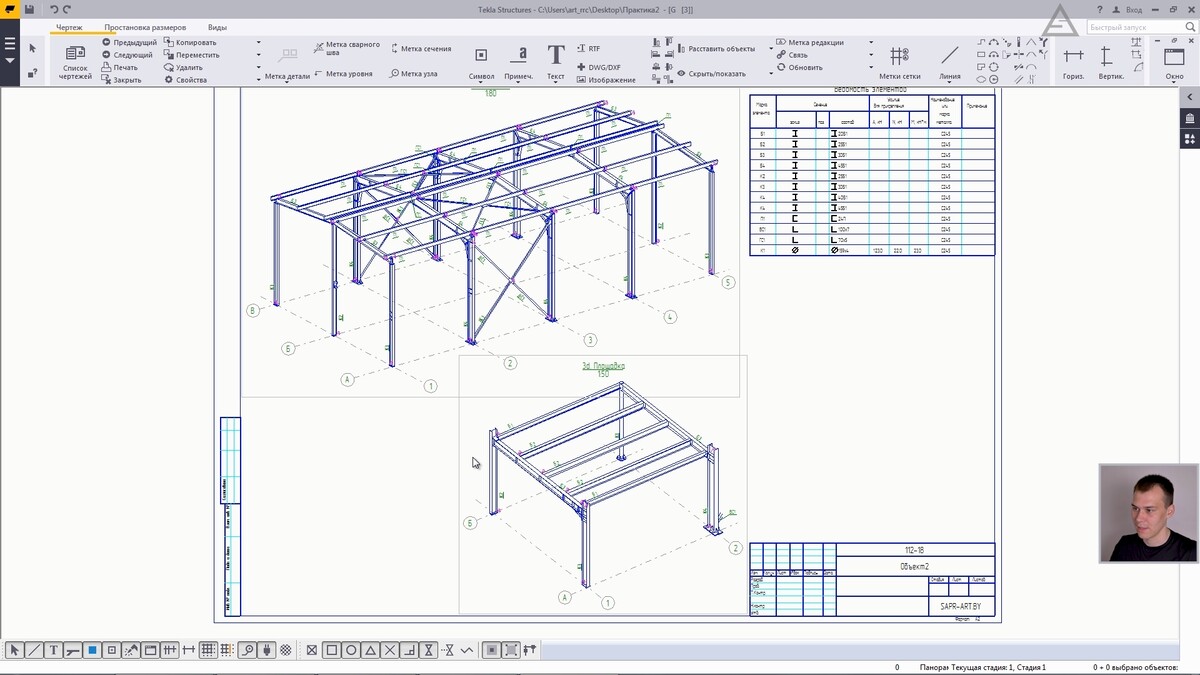
Task: Toggle the circle snap switch in bottom toolbar
Action: [x=351, y=650]
